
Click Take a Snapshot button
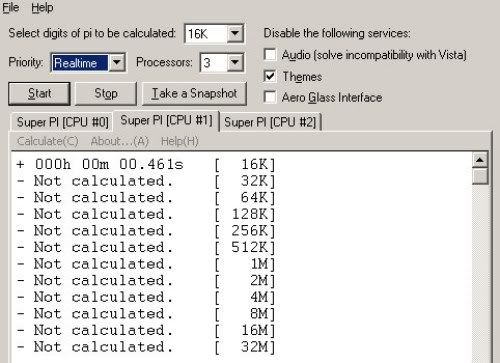pos(194,94)
